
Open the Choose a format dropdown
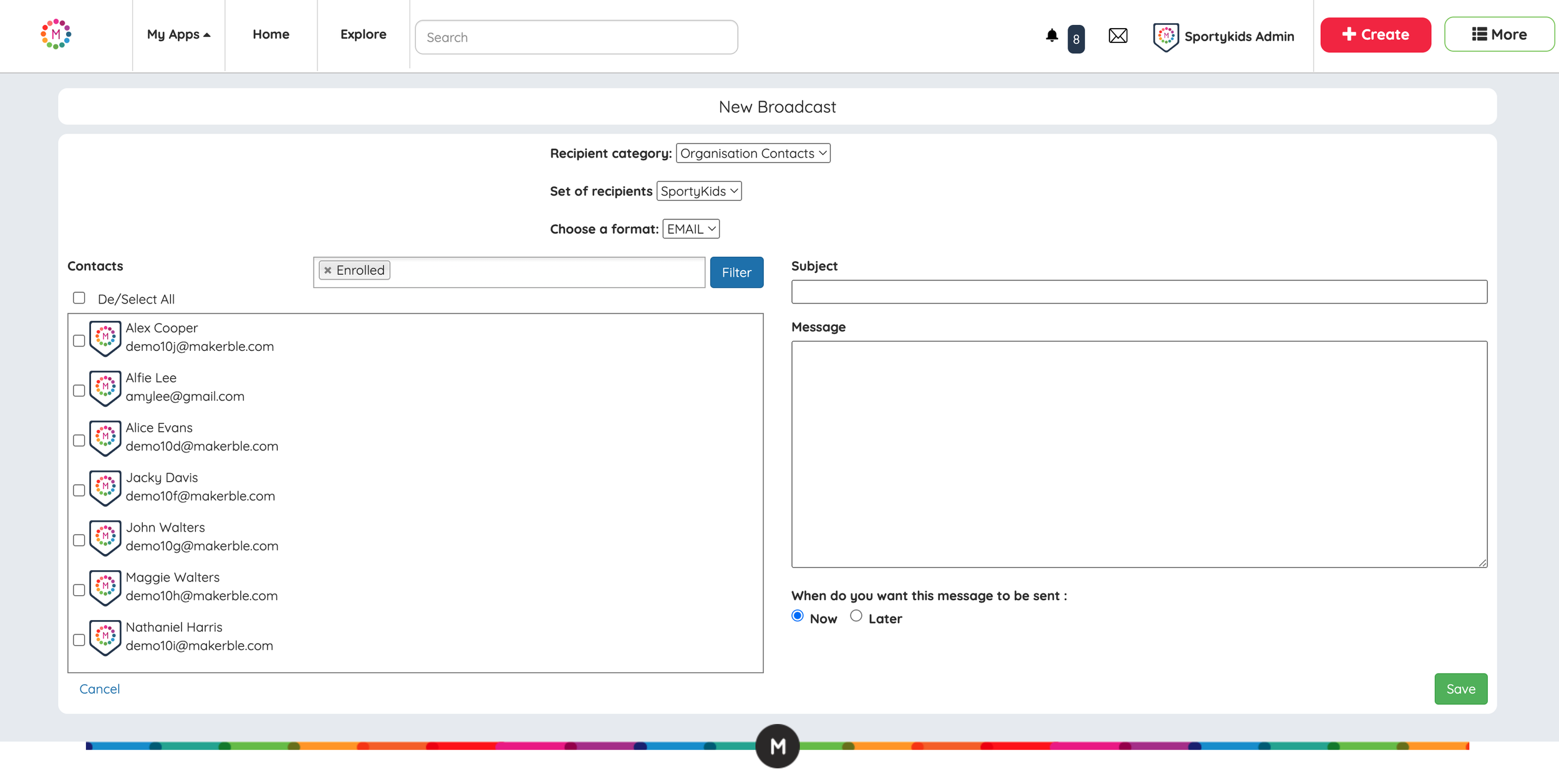click(x=690, y=229)
